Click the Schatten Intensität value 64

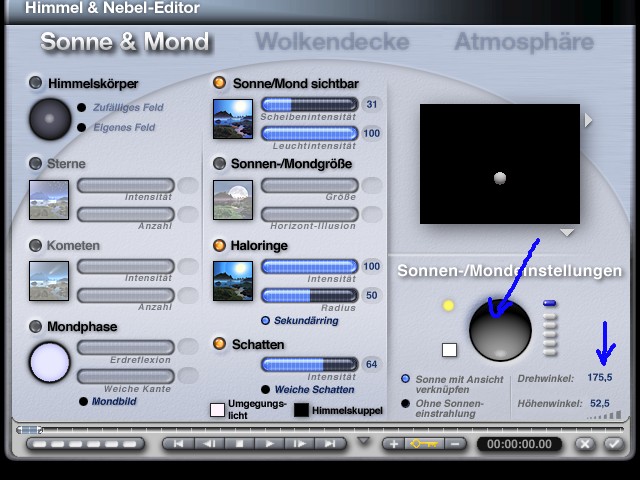[372, 364]
